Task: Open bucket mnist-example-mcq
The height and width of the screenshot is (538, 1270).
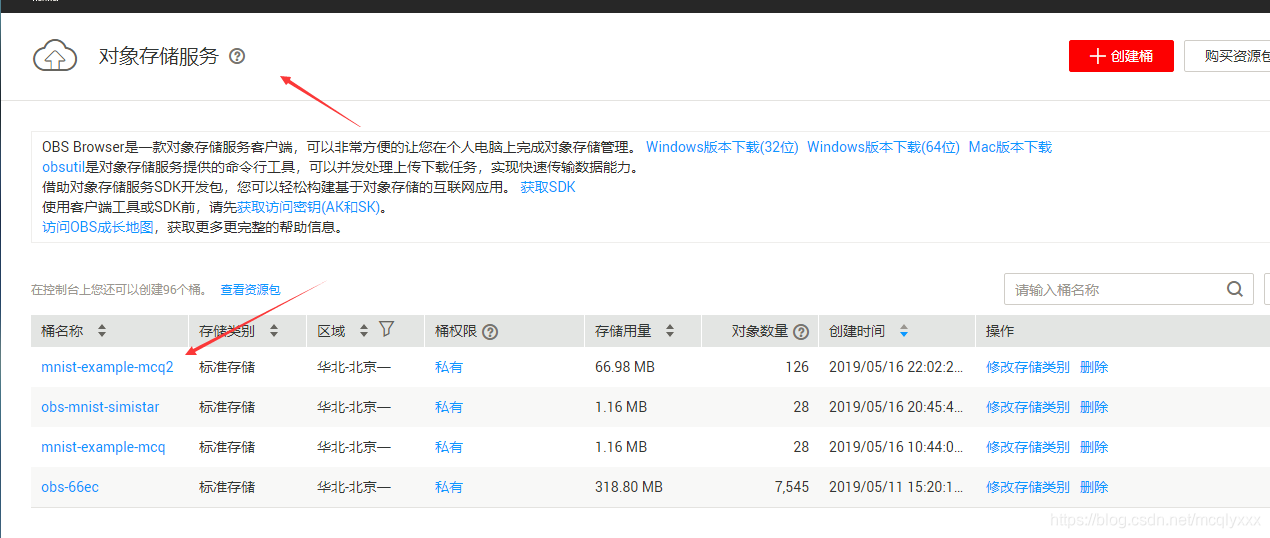Action: [x=103, y=447]
